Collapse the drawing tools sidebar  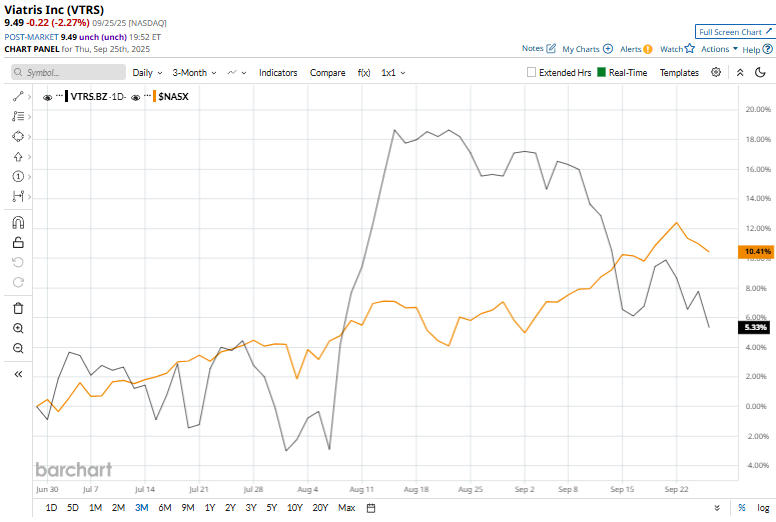(x=18, y=374)
